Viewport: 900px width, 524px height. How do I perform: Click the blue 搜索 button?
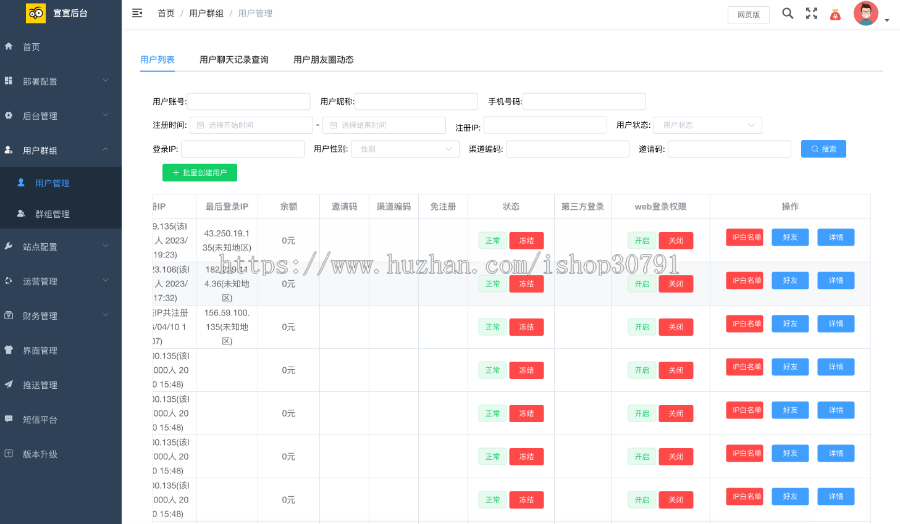click(x=823, y=148)
